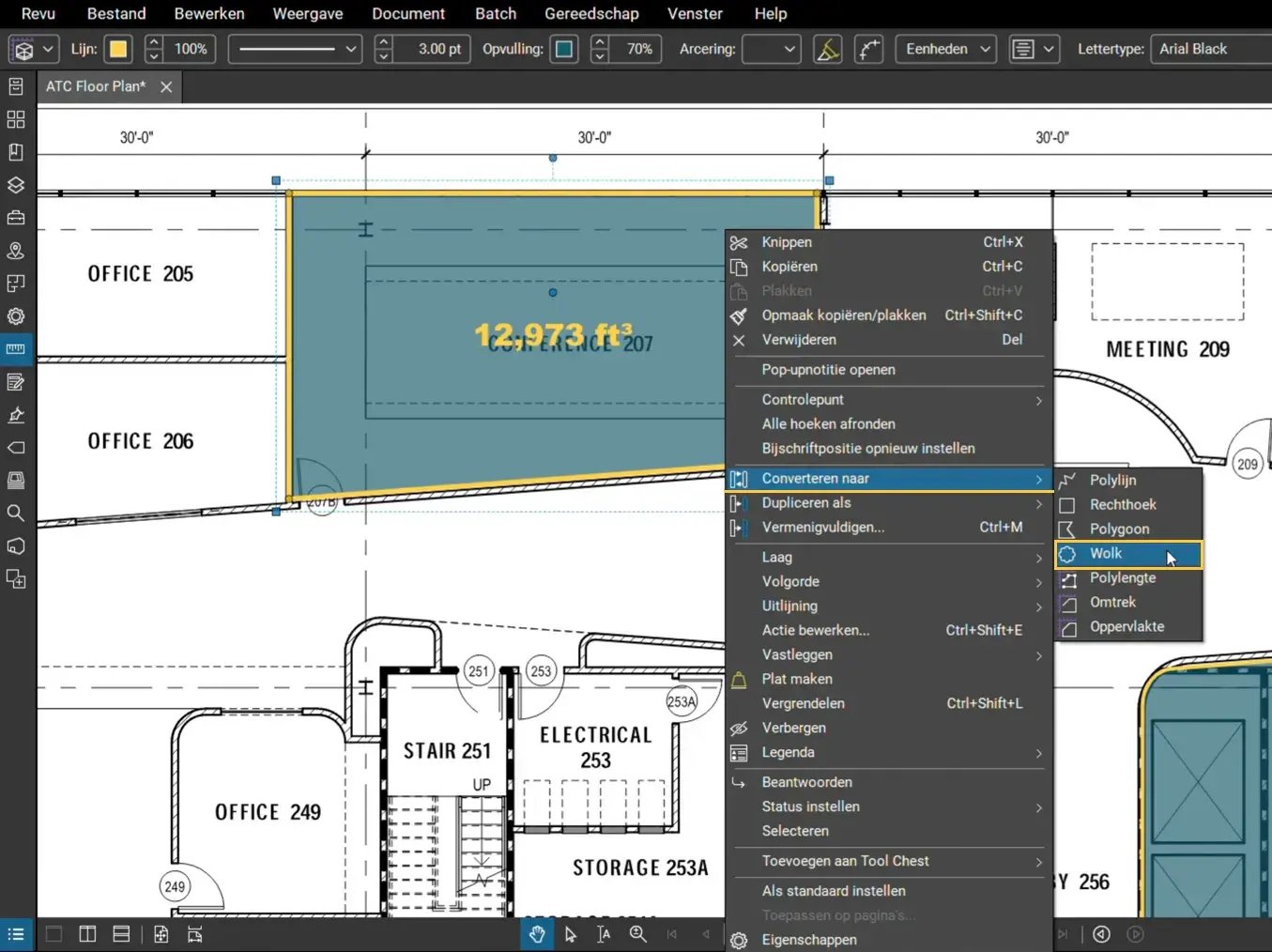Click the copy icon beside Kopiëren
This screenshot has height=952, width=1272.
[x=739, y=267]
